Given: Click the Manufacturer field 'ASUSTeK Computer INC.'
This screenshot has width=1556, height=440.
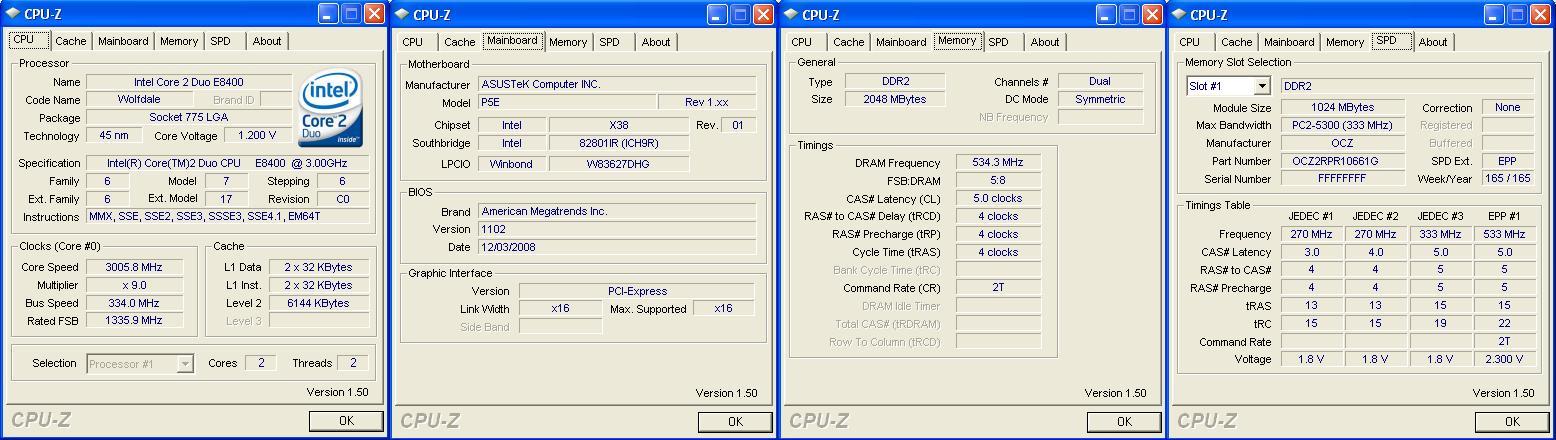Looking at the screenshot, I should (616, 84).
